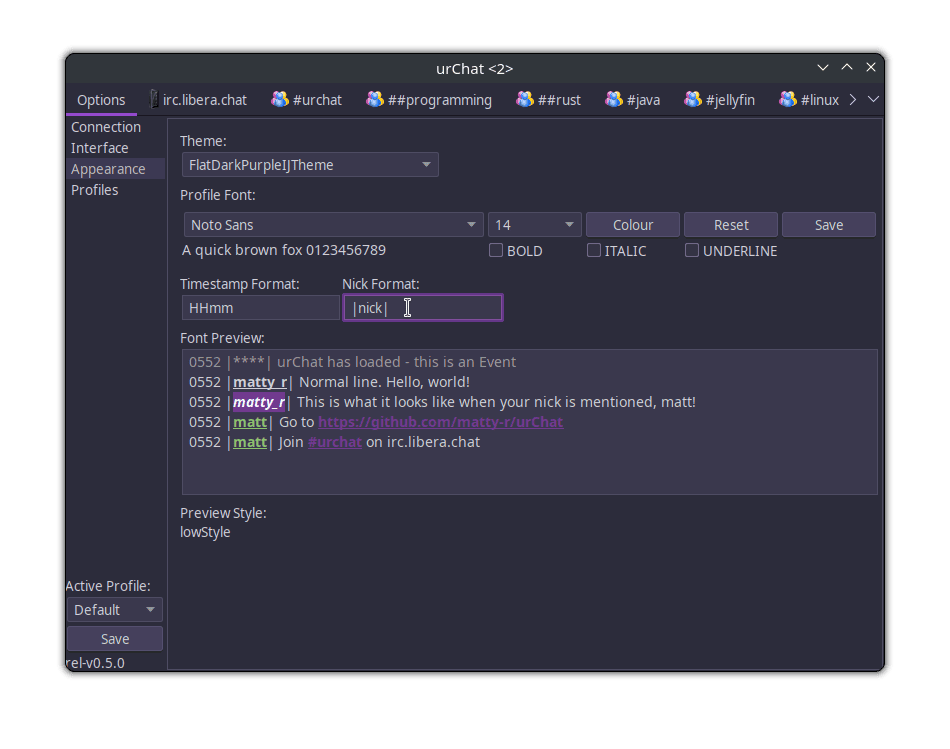The image size is (950, 749).
Task: Switch to the #java tab
Action: coord(633,100)
